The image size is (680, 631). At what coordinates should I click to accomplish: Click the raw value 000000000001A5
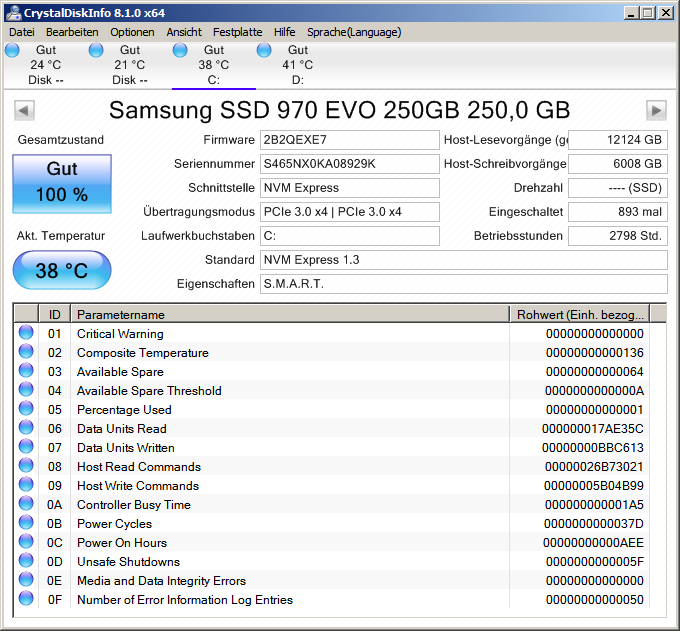[594, 505]
